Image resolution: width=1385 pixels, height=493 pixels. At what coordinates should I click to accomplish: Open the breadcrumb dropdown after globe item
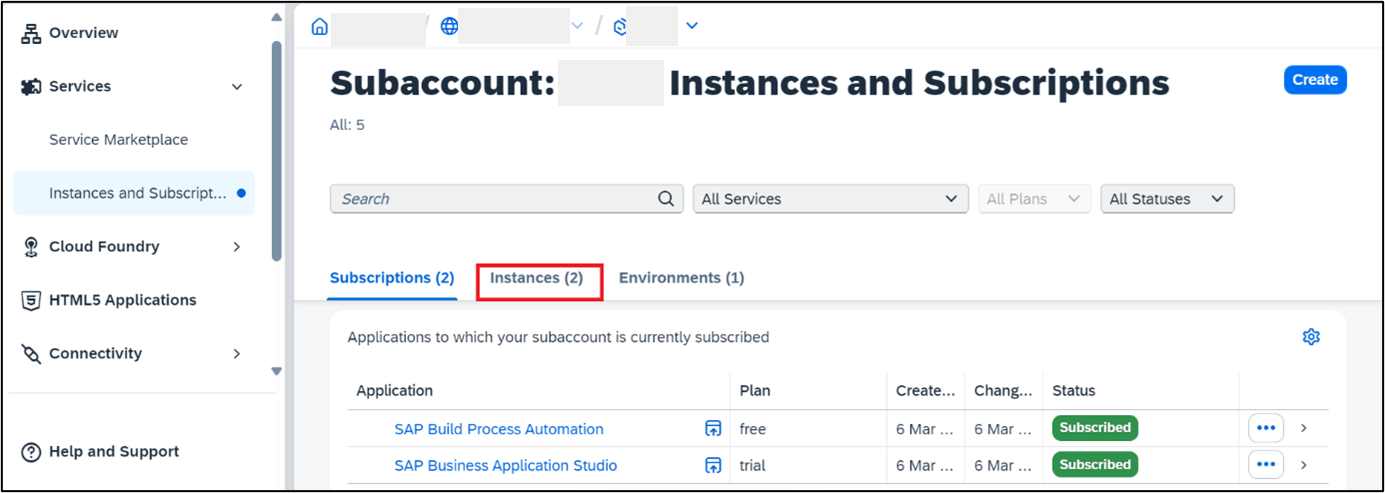click(577, 26)
